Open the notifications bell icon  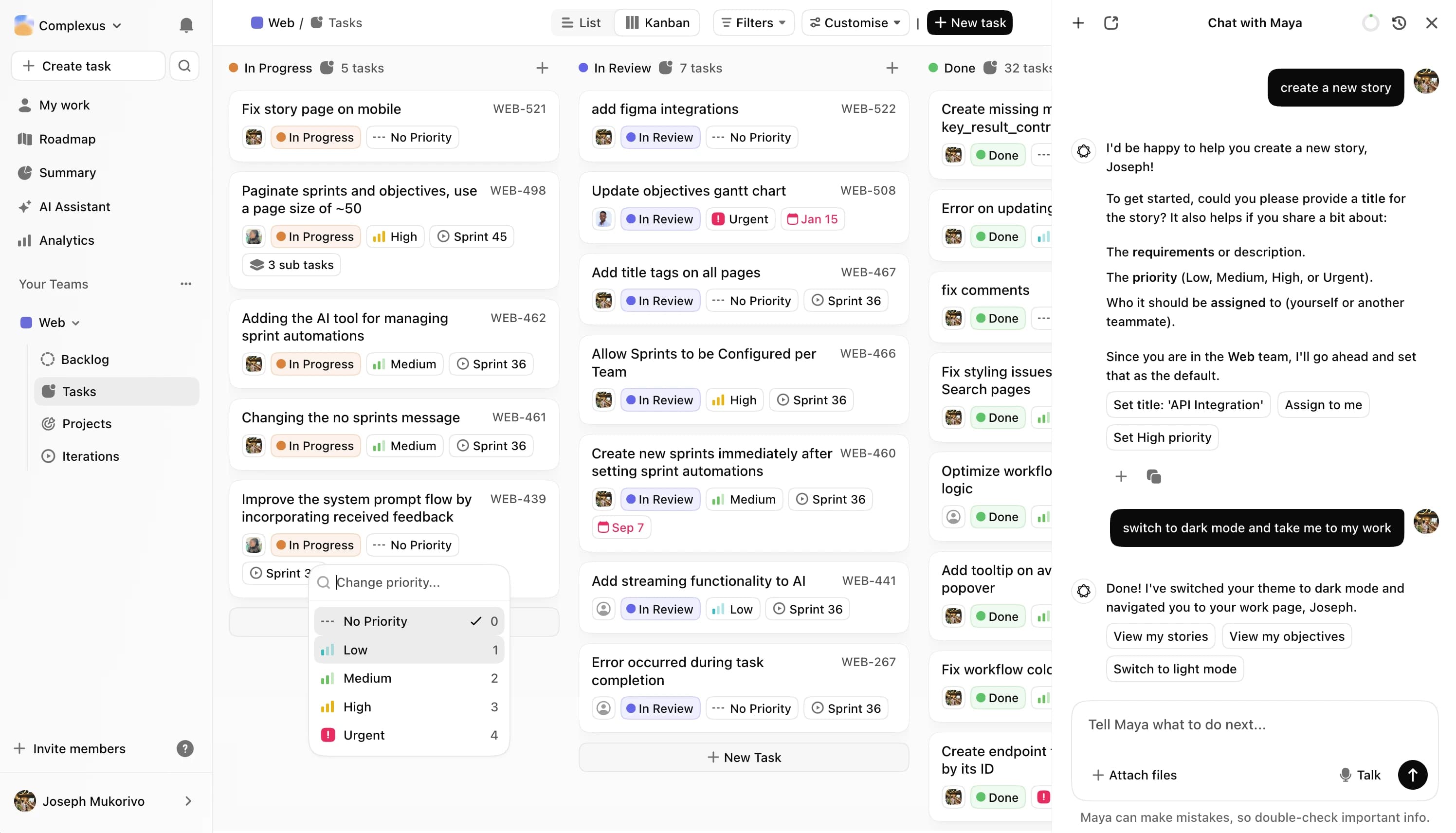point(186,25)
